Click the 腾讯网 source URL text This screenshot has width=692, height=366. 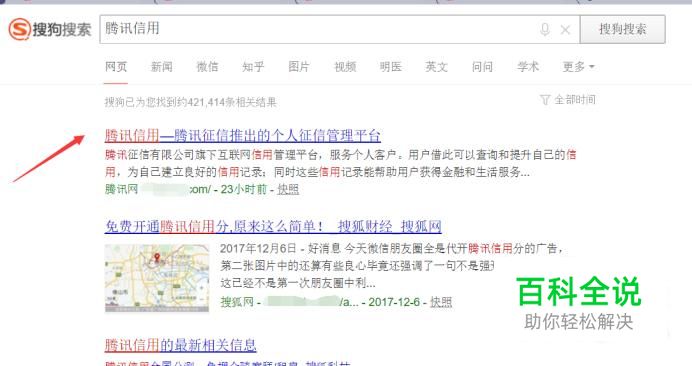pos(158,189)
